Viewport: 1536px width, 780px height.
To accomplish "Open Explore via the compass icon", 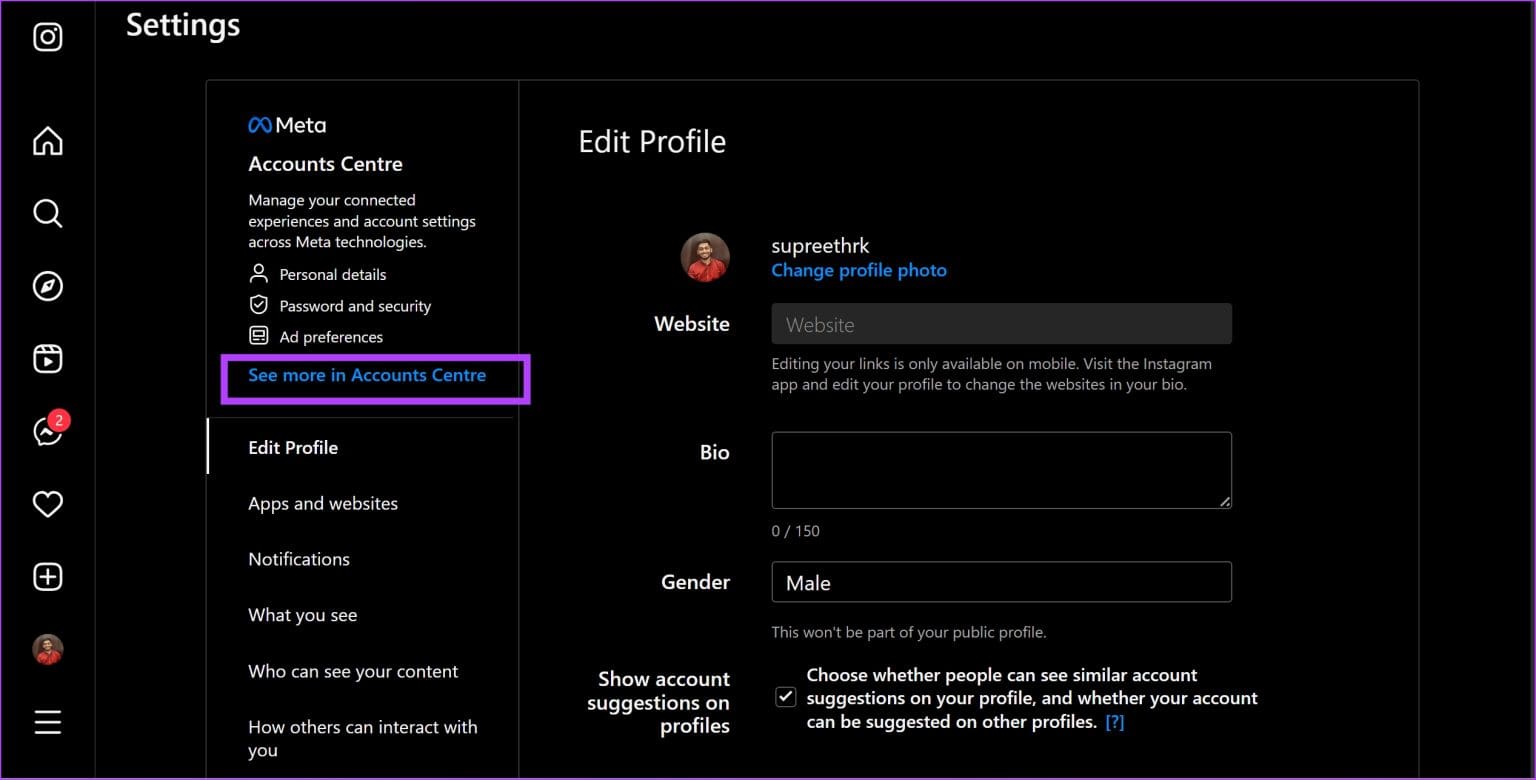I will [x=47, y=285].
